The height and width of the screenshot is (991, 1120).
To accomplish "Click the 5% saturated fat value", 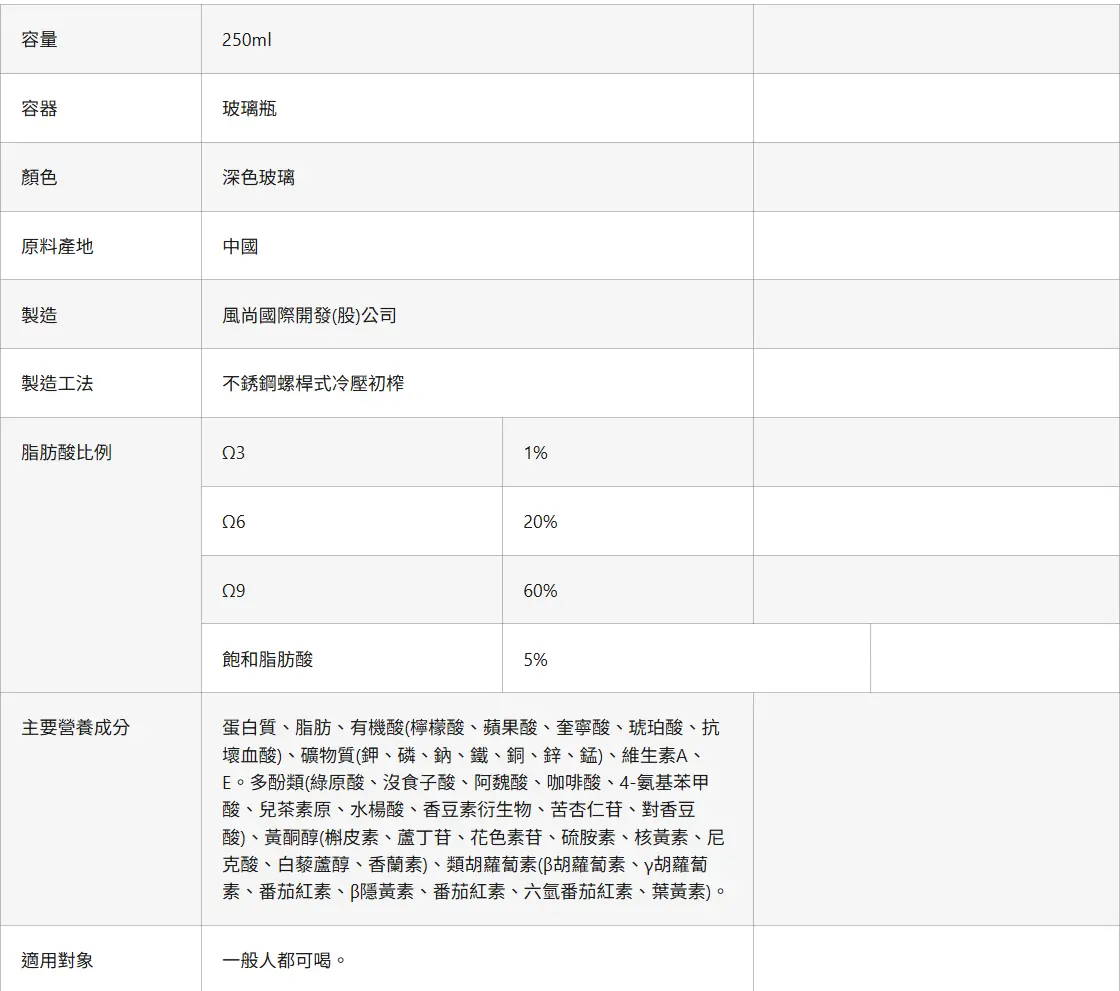I will [535, 659].
